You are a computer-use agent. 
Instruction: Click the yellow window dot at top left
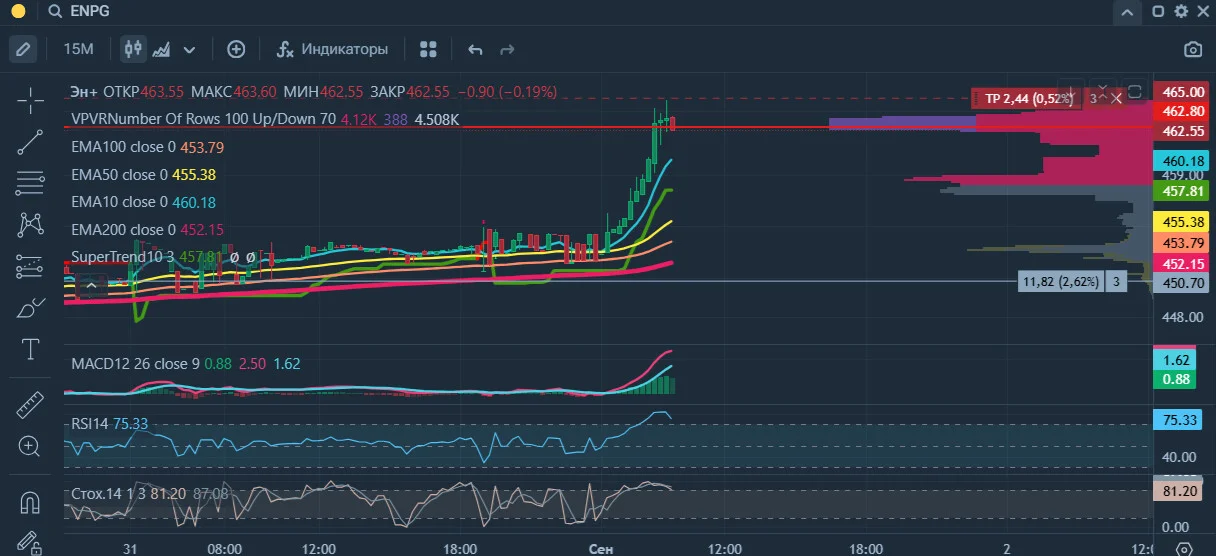17,11
